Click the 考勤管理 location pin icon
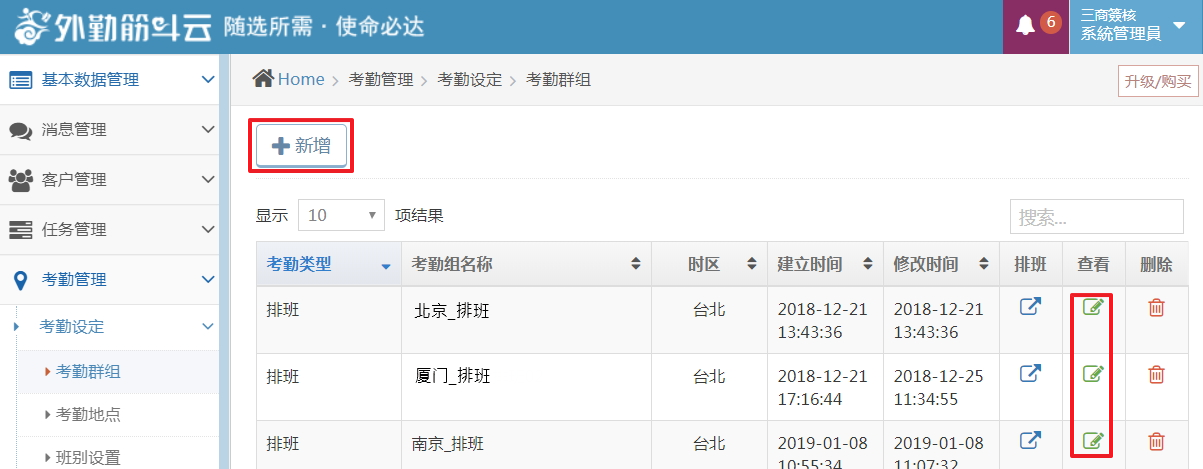Screen dimensions: 1203x469 tap(20, 280)
